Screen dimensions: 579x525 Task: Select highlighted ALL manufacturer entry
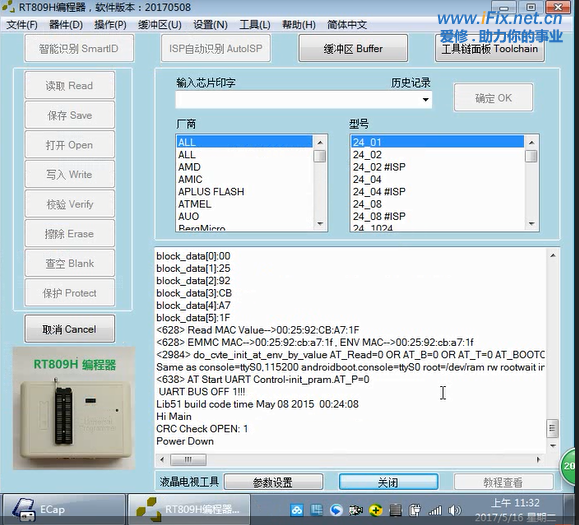[244, 142]
